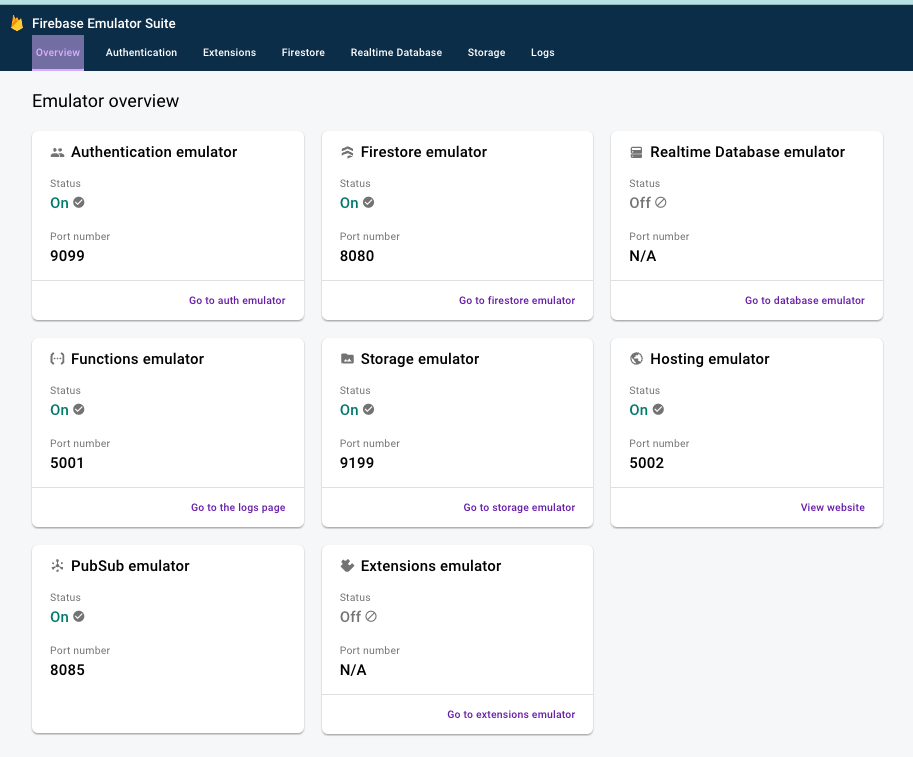
Task: Click the Authentication emulator card title
Action: [154, 152]
